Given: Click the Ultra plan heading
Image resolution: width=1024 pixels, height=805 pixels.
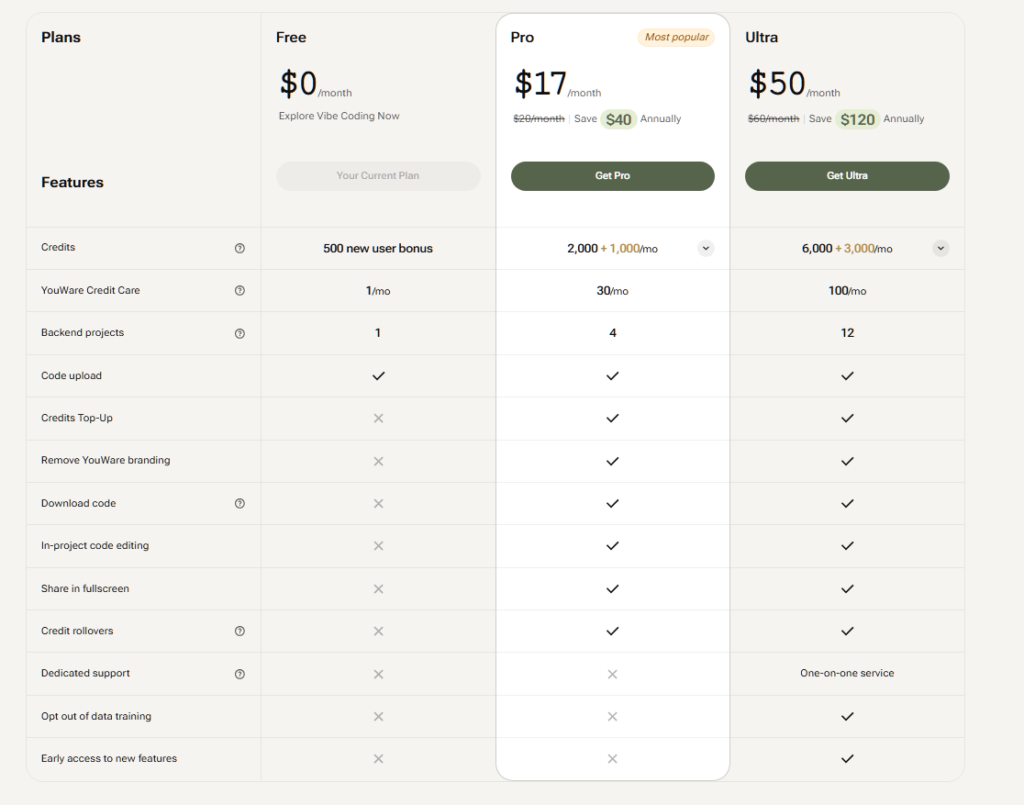Looking at the screenshot, I should 762,38.
